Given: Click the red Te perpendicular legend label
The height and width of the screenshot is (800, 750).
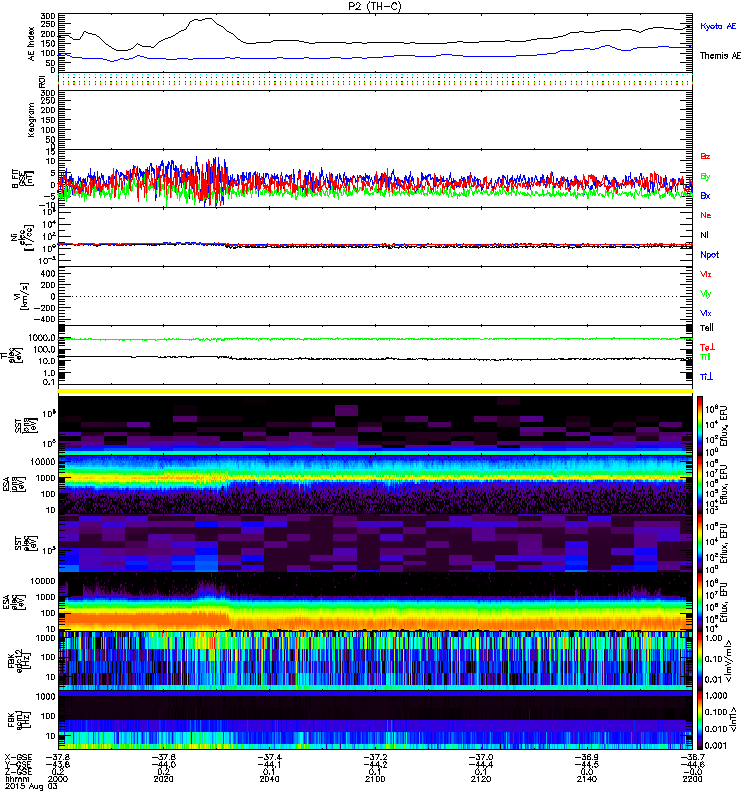Looking at the screenshot, I should (707, 347).
